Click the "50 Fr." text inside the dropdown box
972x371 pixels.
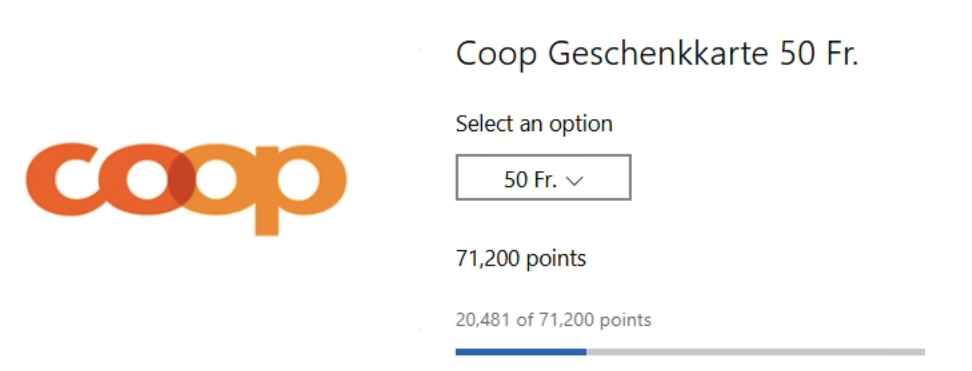[x=530, y=180]
